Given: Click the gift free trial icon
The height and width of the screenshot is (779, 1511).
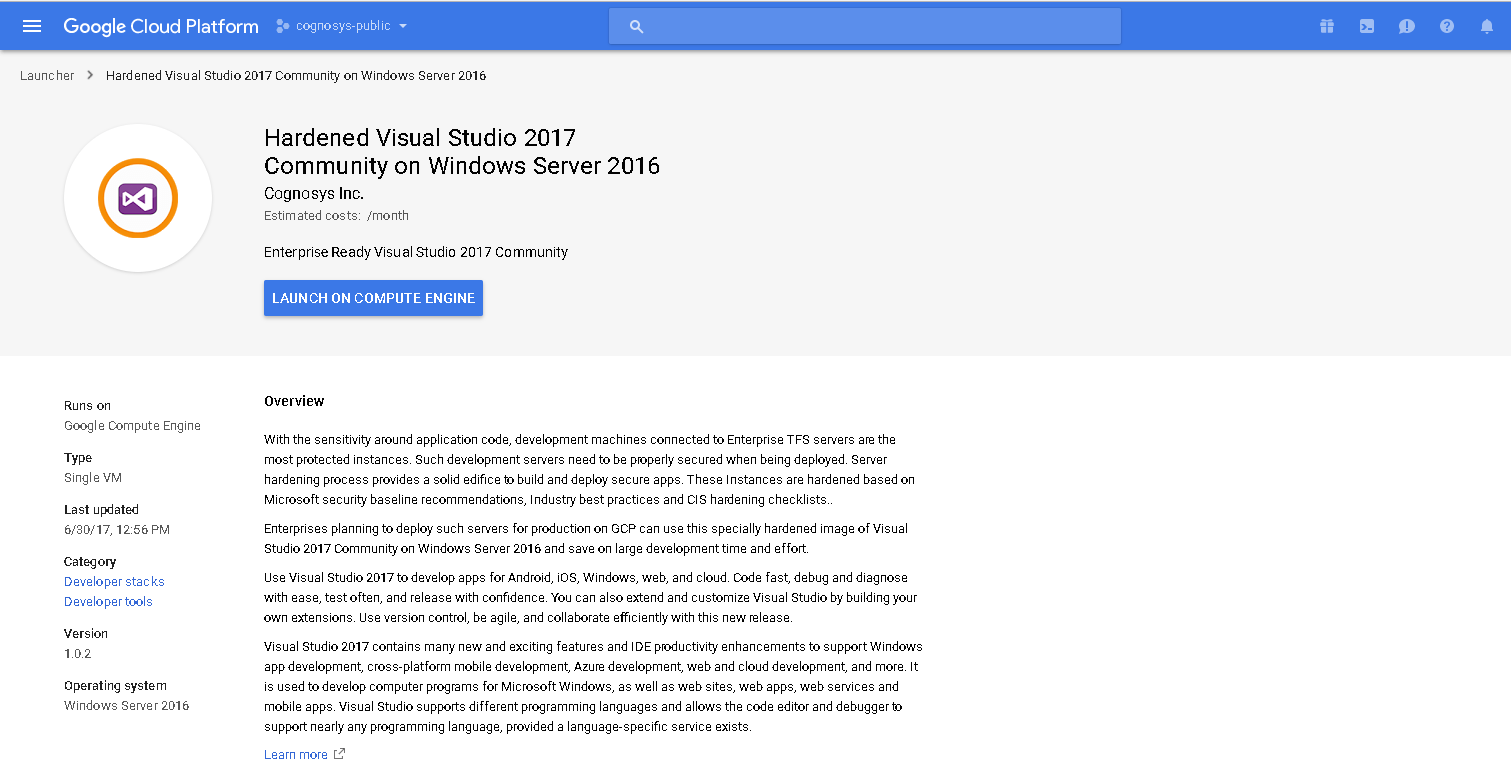Looking at the screenshot, I should tap(1327, 26).
